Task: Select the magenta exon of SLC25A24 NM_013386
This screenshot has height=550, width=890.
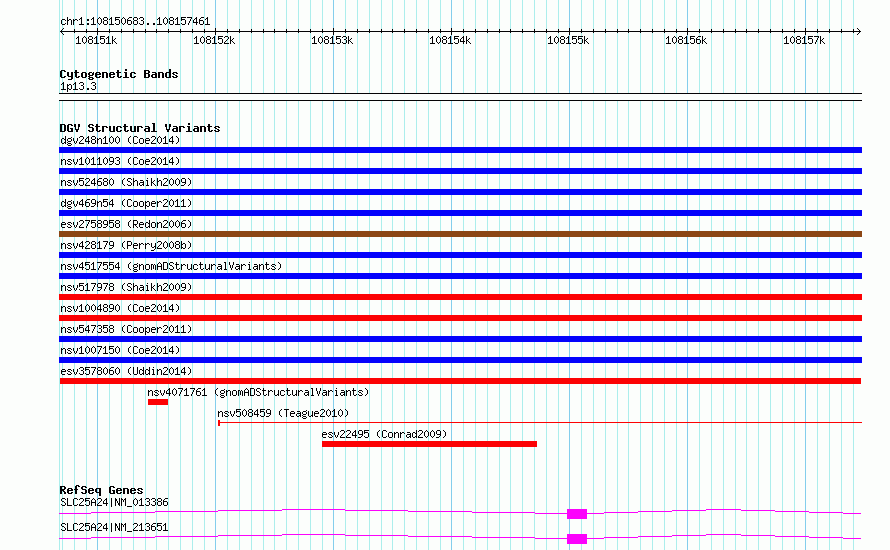Action: coord(577,514)
